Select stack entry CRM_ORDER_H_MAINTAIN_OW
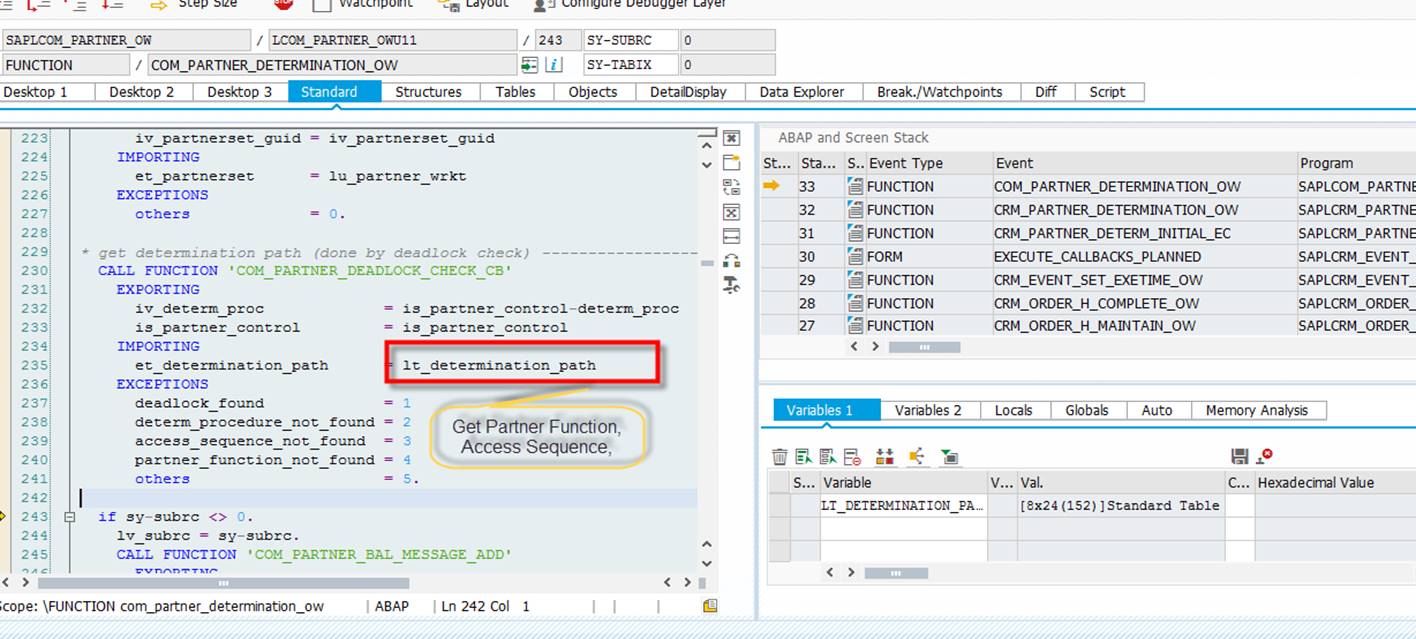Screen dimensions: 1416x639 [x=1096, y=326]
